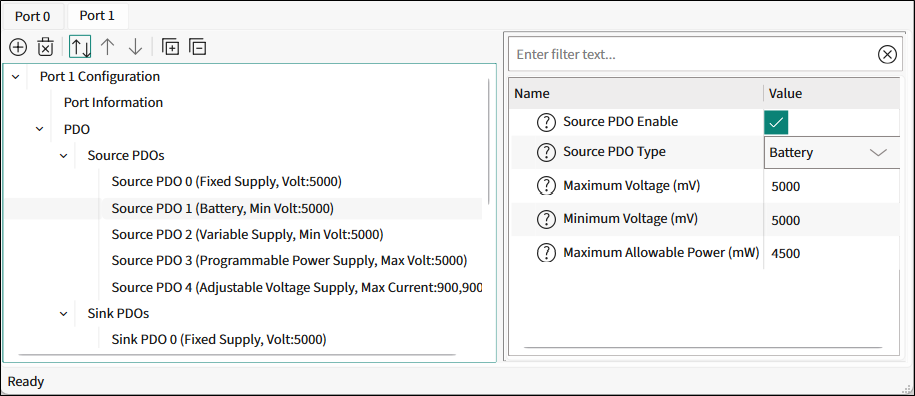Image resolution: width=915 pixels, height=396 pixels.
Task: Uncheck the Source PDO Enable checkbox
Action: click(x=776, y=122)
